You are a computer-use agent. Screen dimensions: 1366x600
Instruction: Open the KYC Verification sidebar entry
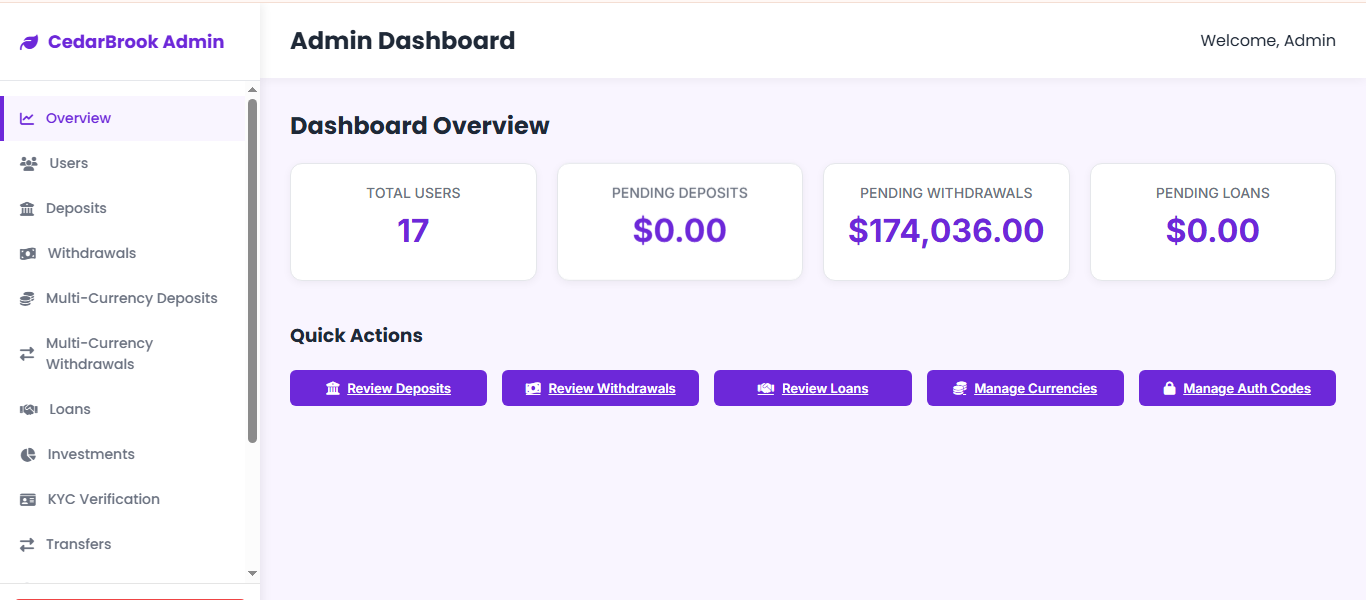[103, 498]
